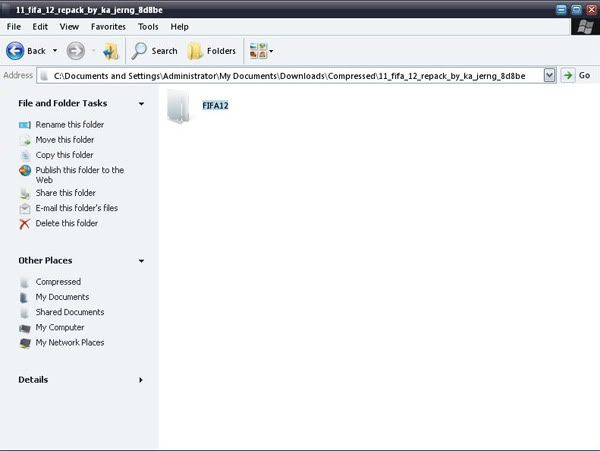Open the Views dropdown arrow

(271, 51)
